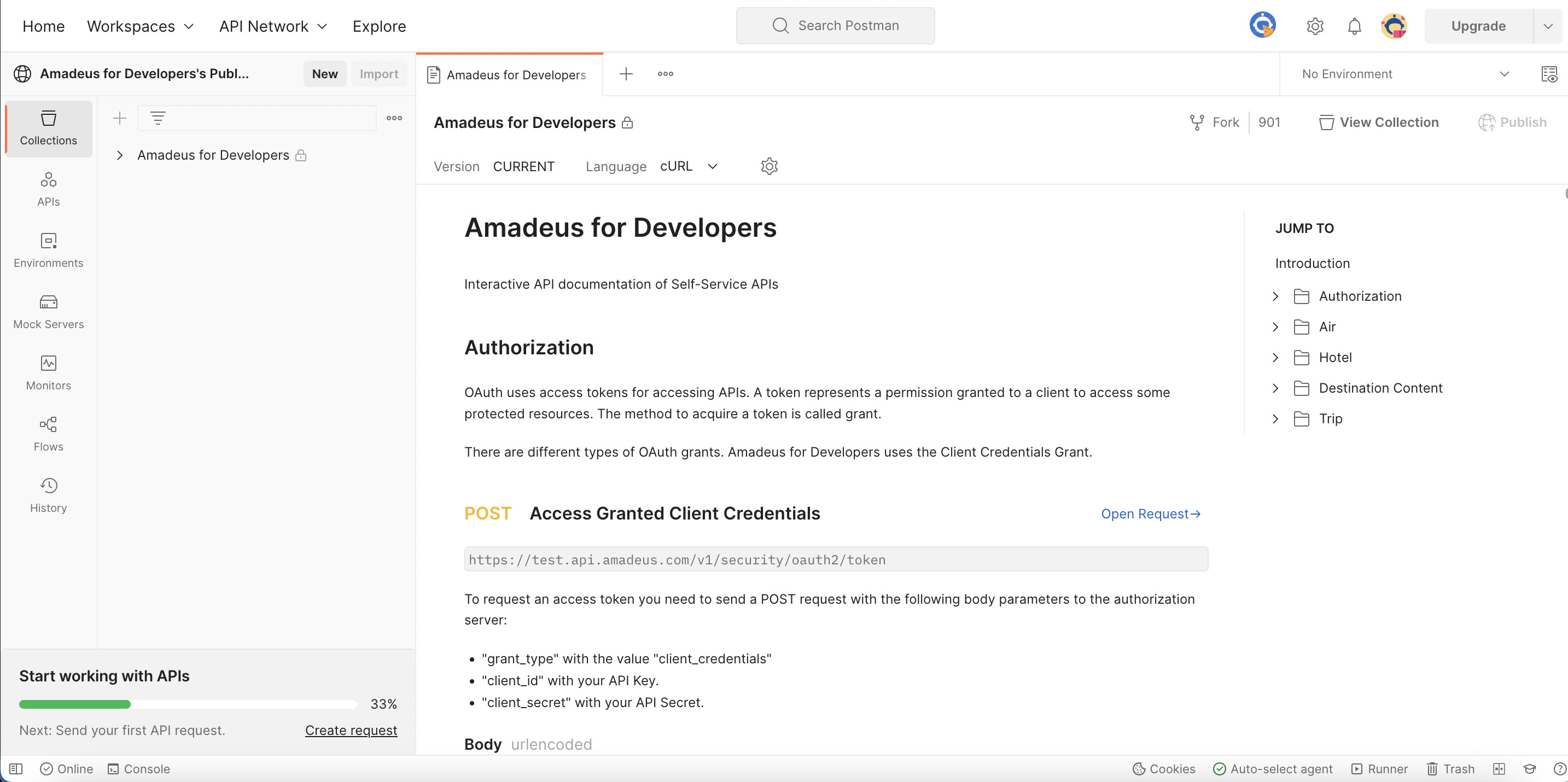Open the No Environment selector

(x=1406, y=74)
